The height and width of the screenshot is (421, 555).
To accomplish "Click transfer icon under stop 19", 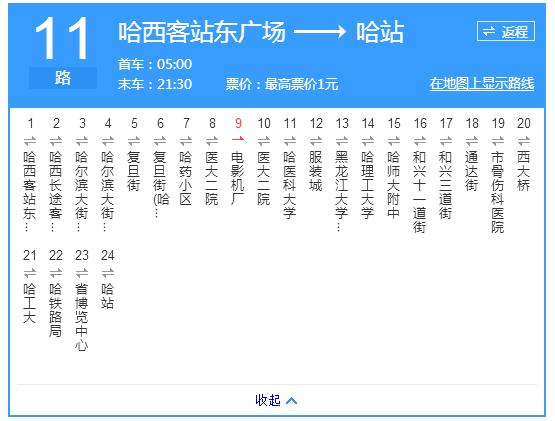I will (x=498, y=141).
